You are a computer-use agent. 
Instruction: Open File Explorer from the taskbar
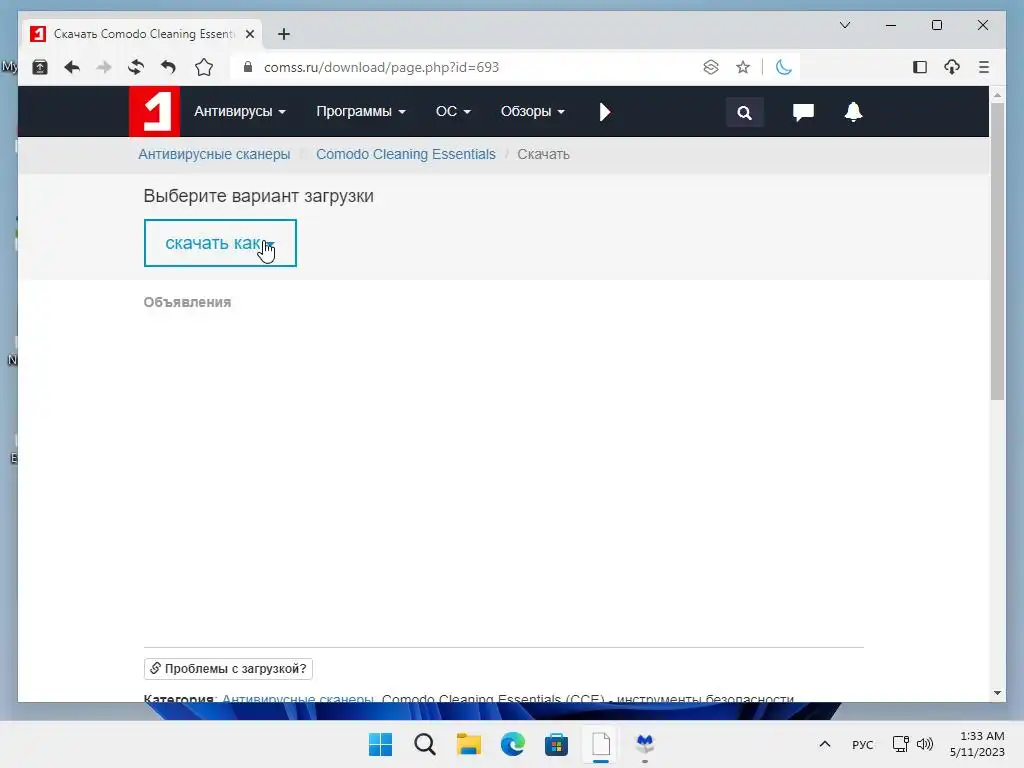pos(468,744)
